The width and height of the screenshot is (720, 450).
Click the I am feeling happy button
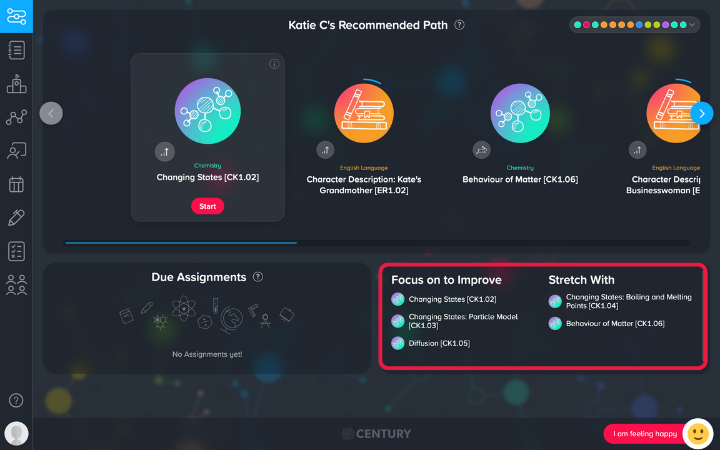click(645, 433)
